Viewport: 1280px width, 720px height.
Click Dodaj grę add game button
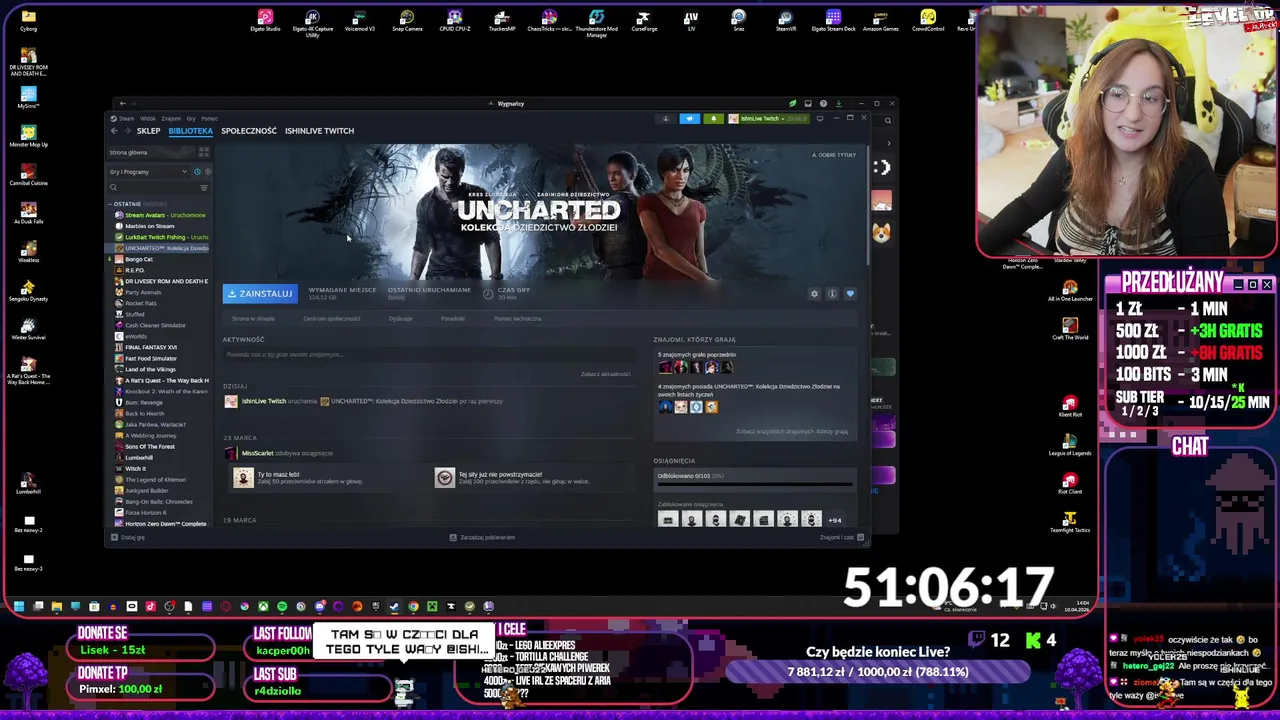(128, 537)
